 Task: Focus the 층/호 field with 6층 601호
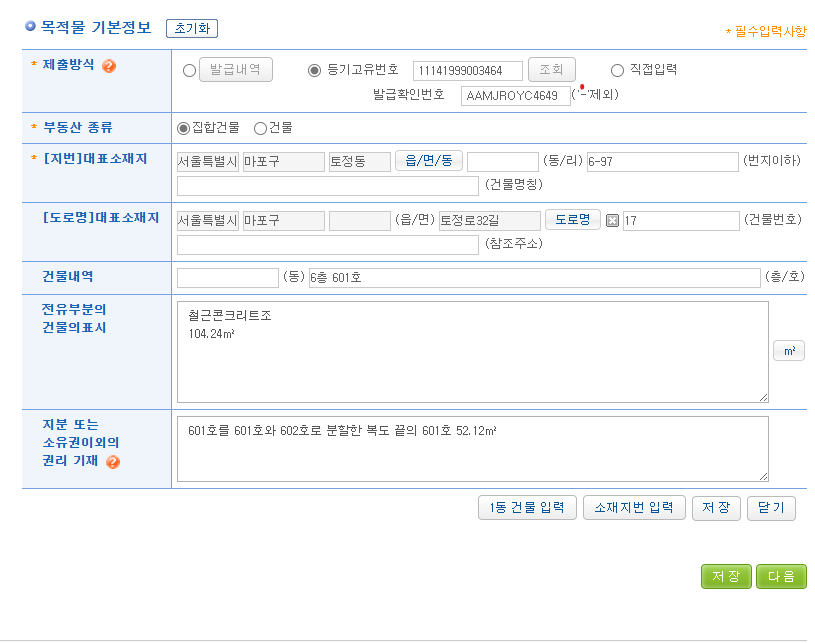click(x=534, y=278)
